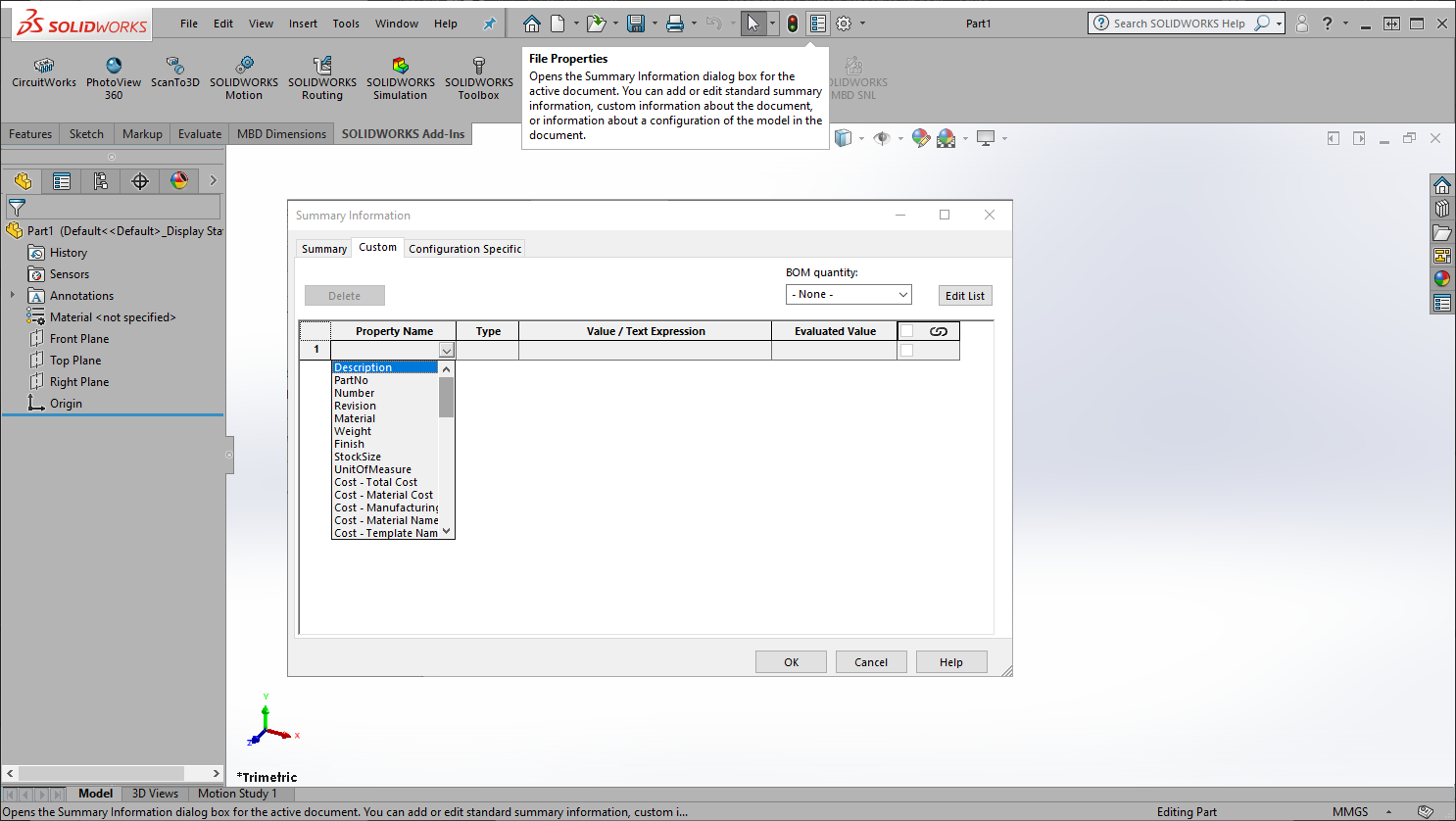Open the Tools menu
The height and width of the screenshot is (821, 1456).
(x=346, y=24)
